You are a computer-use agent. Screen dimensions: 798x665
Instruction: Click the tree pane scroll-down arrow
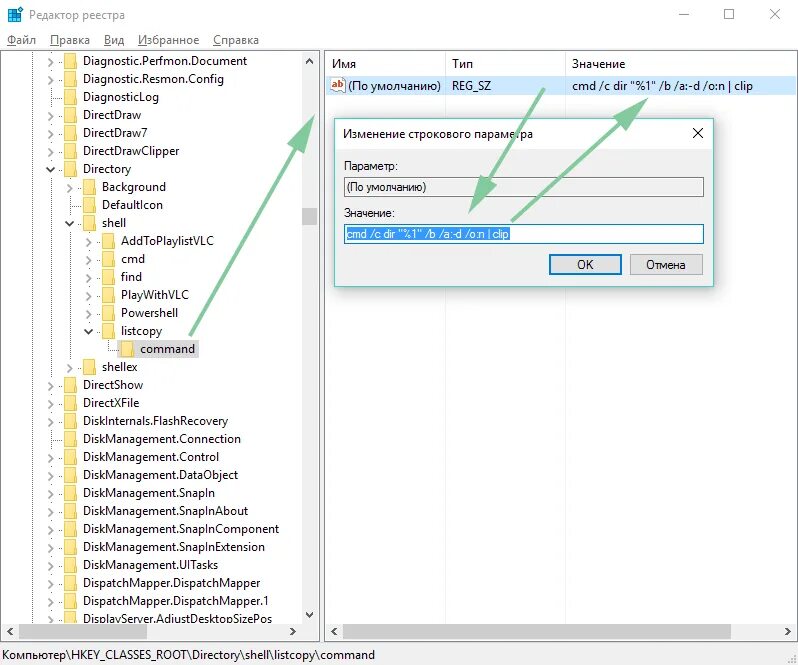(x=309, y=615)
